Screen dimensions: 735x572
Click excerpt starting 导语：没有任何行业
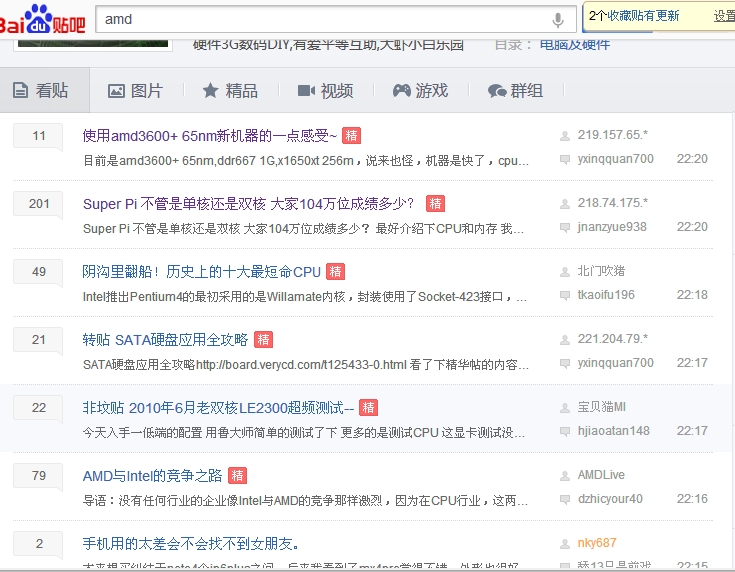click(x=305, y=501)
